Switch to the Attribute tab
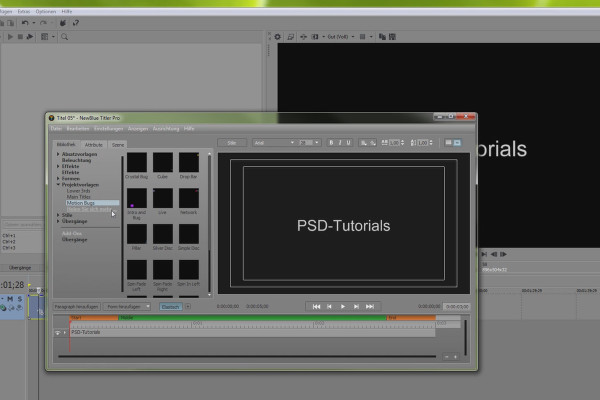This screenshot has height=400, width=600. click(94, 145)
